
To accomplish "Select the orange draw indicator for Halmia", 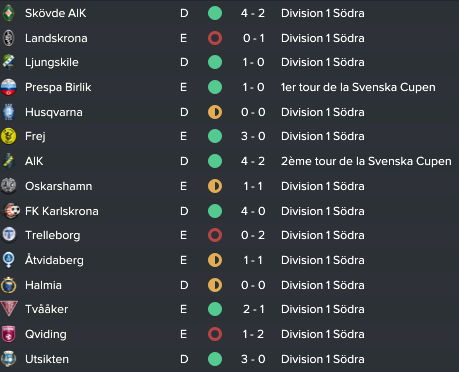I will point(215,285).
